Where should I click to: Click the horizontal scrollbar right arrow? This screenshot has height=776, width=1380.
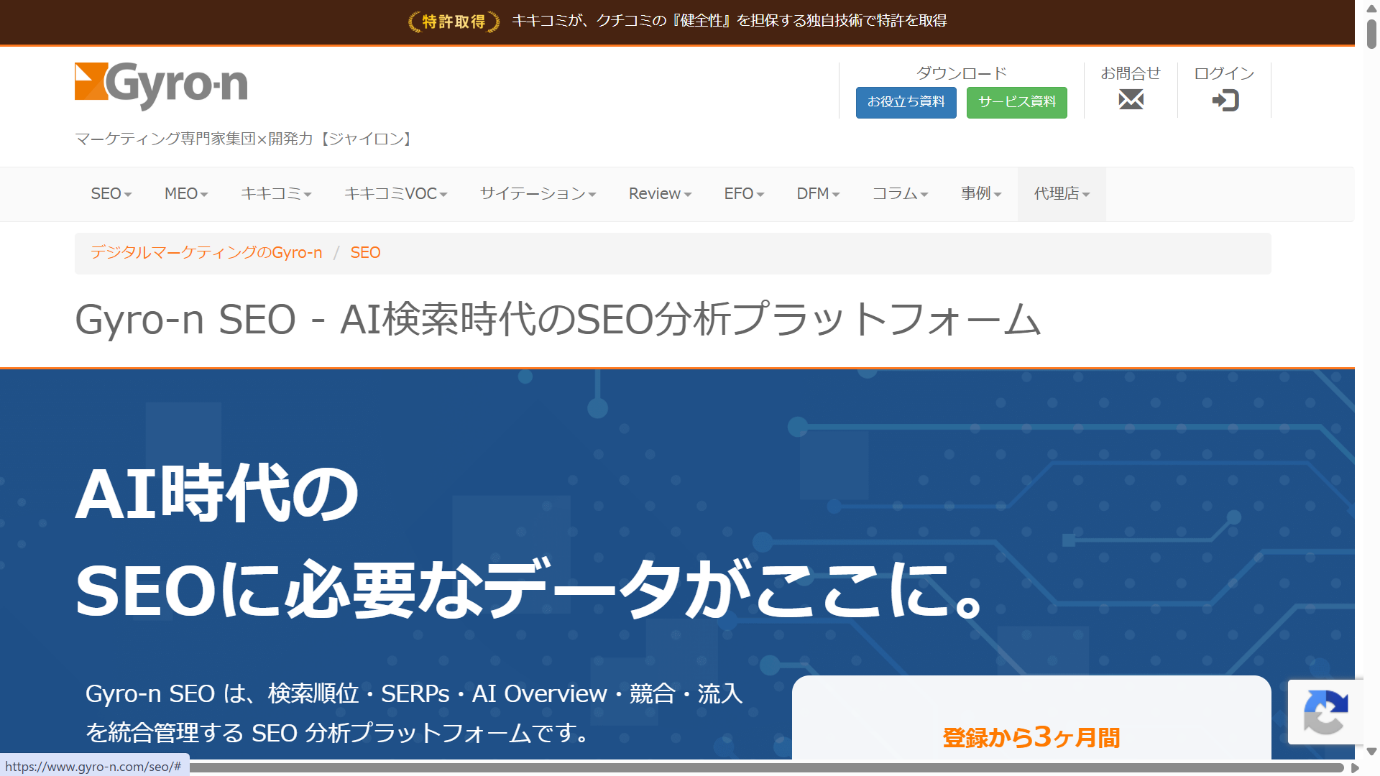point(1356,768)
